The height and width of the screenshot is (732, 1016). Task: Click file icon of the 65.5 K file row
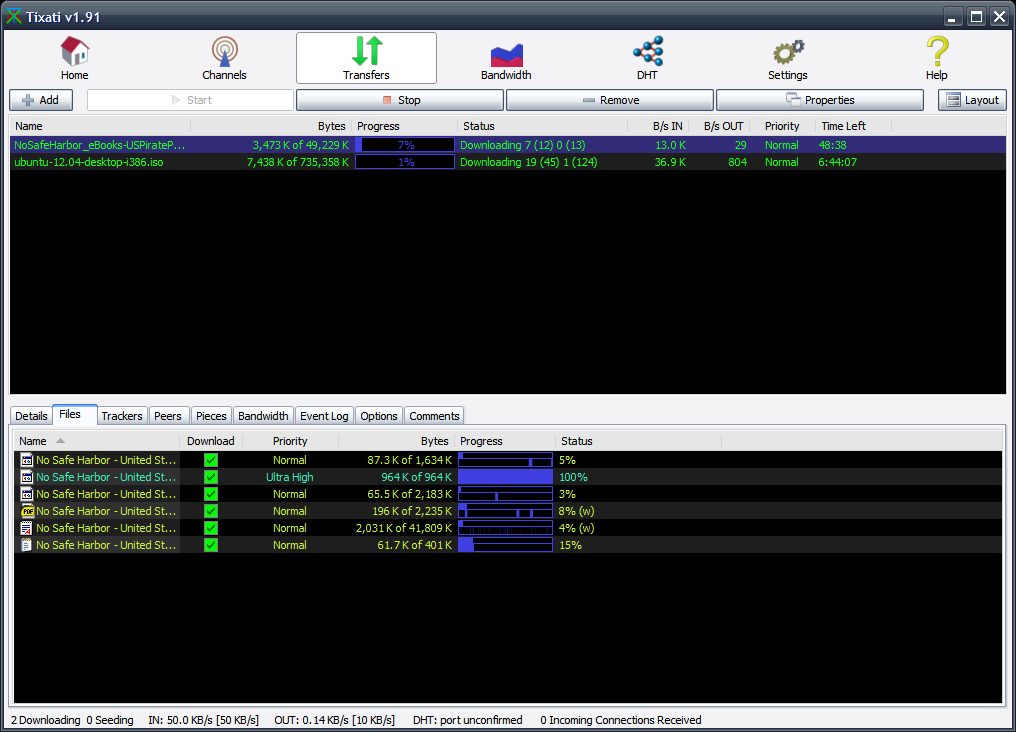(x=27, y=494)
